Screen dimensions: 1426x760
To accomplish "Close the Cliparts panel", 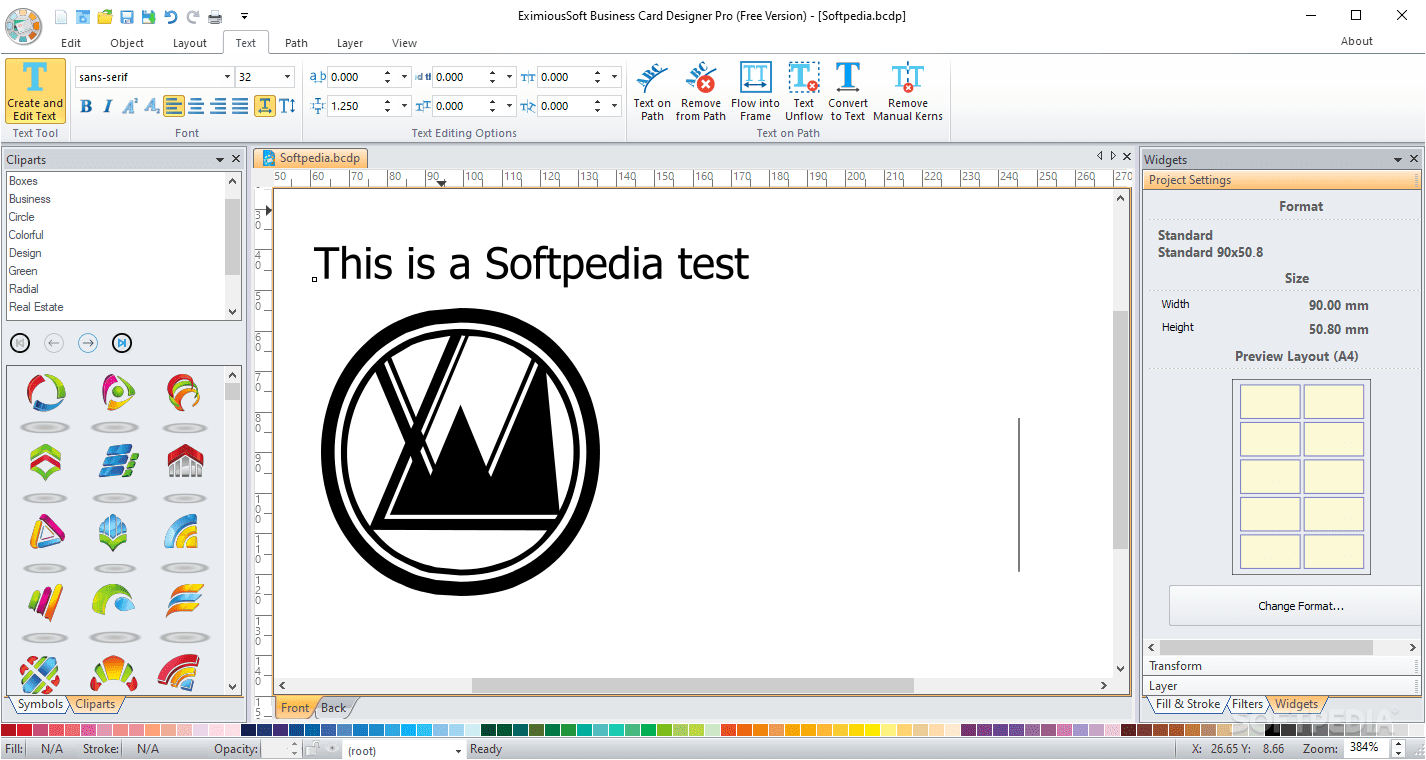I will click(x=236, y=160).
